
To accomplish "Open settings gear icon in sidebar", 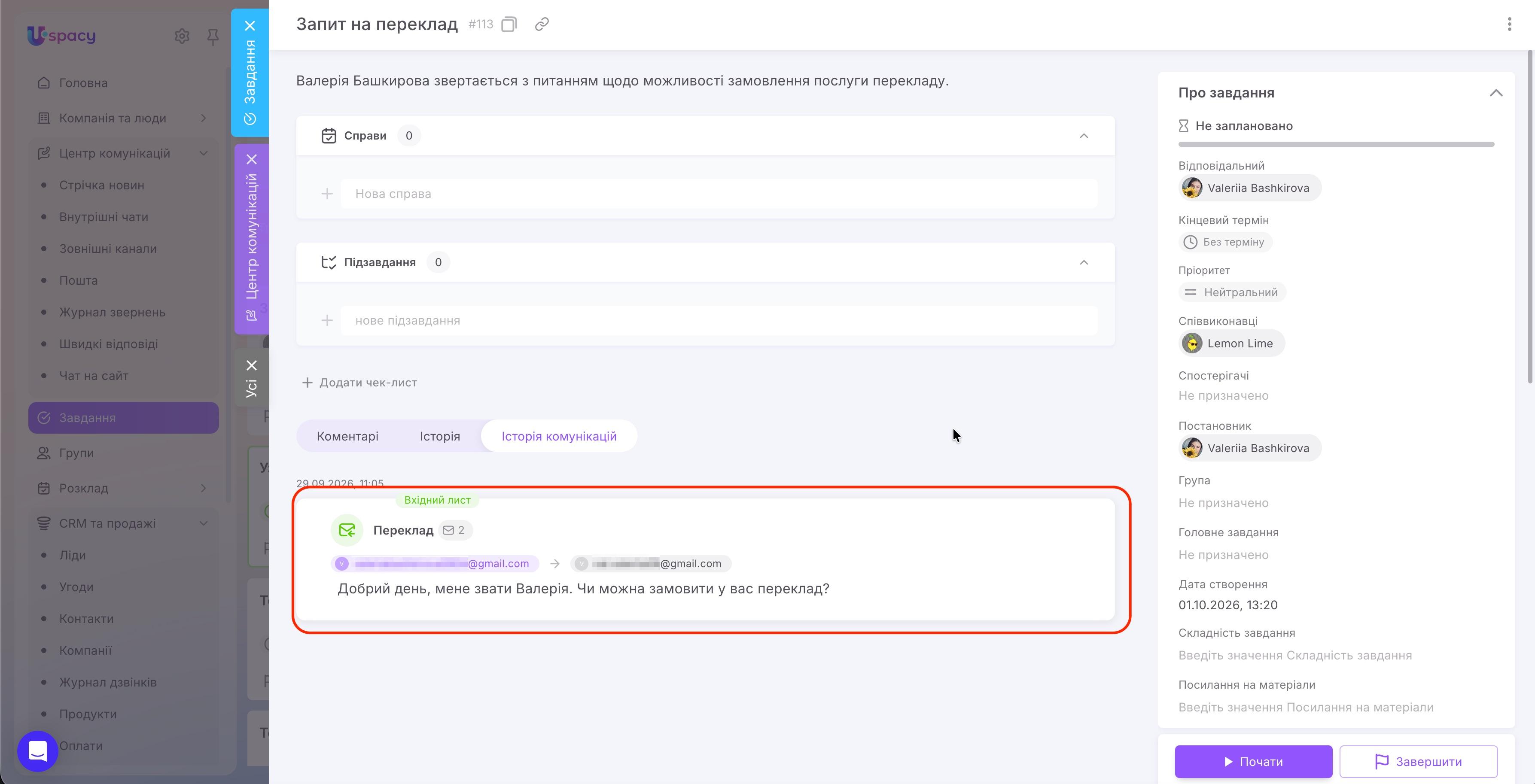I will [182, 36].
